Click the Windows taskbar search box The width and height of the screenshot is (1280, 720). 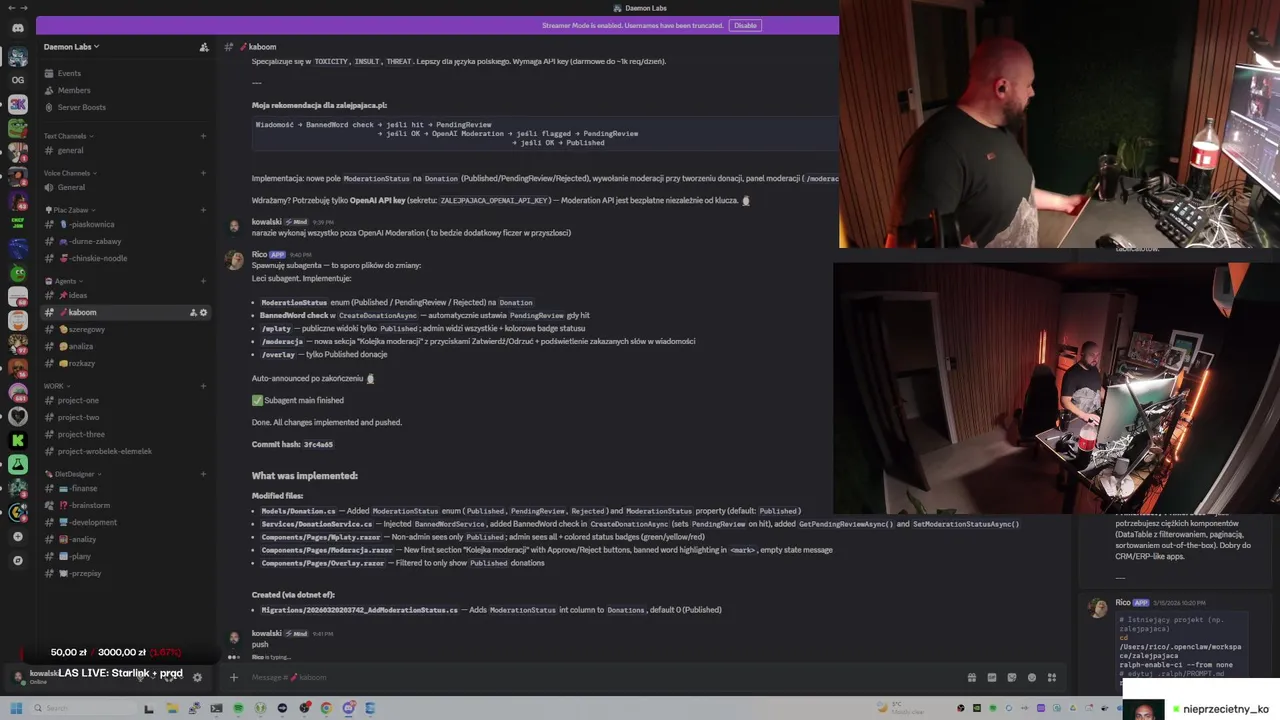(84, 708)
